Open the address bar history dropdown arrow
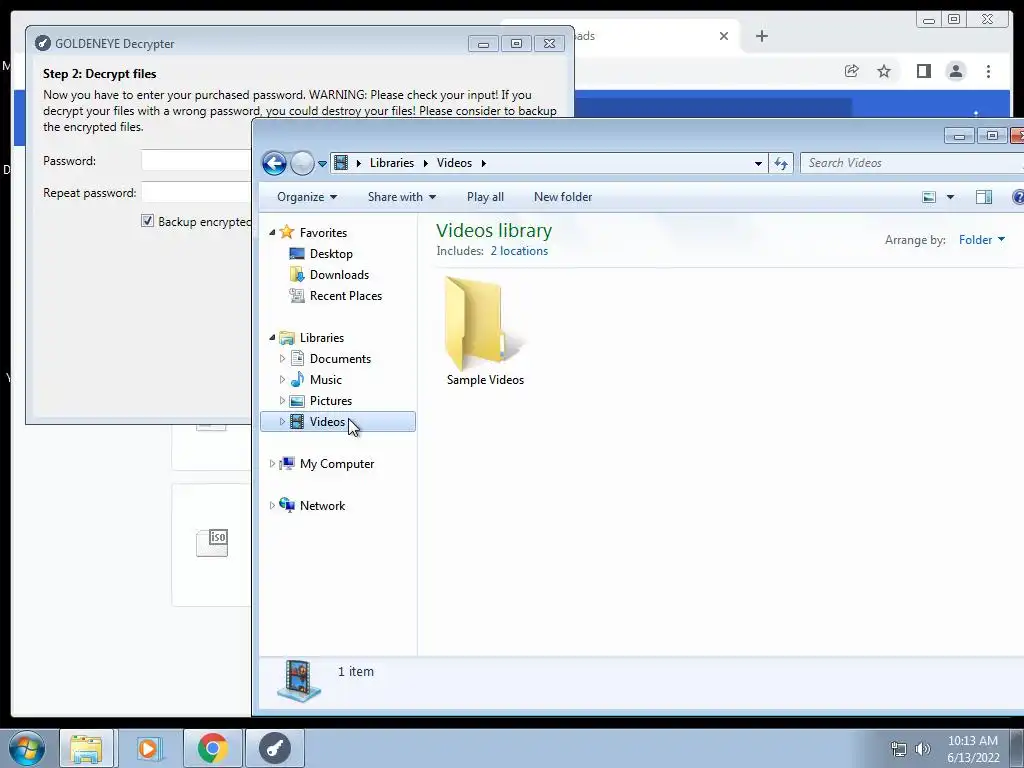The image size is (1024, 768). tap(758, 163)
